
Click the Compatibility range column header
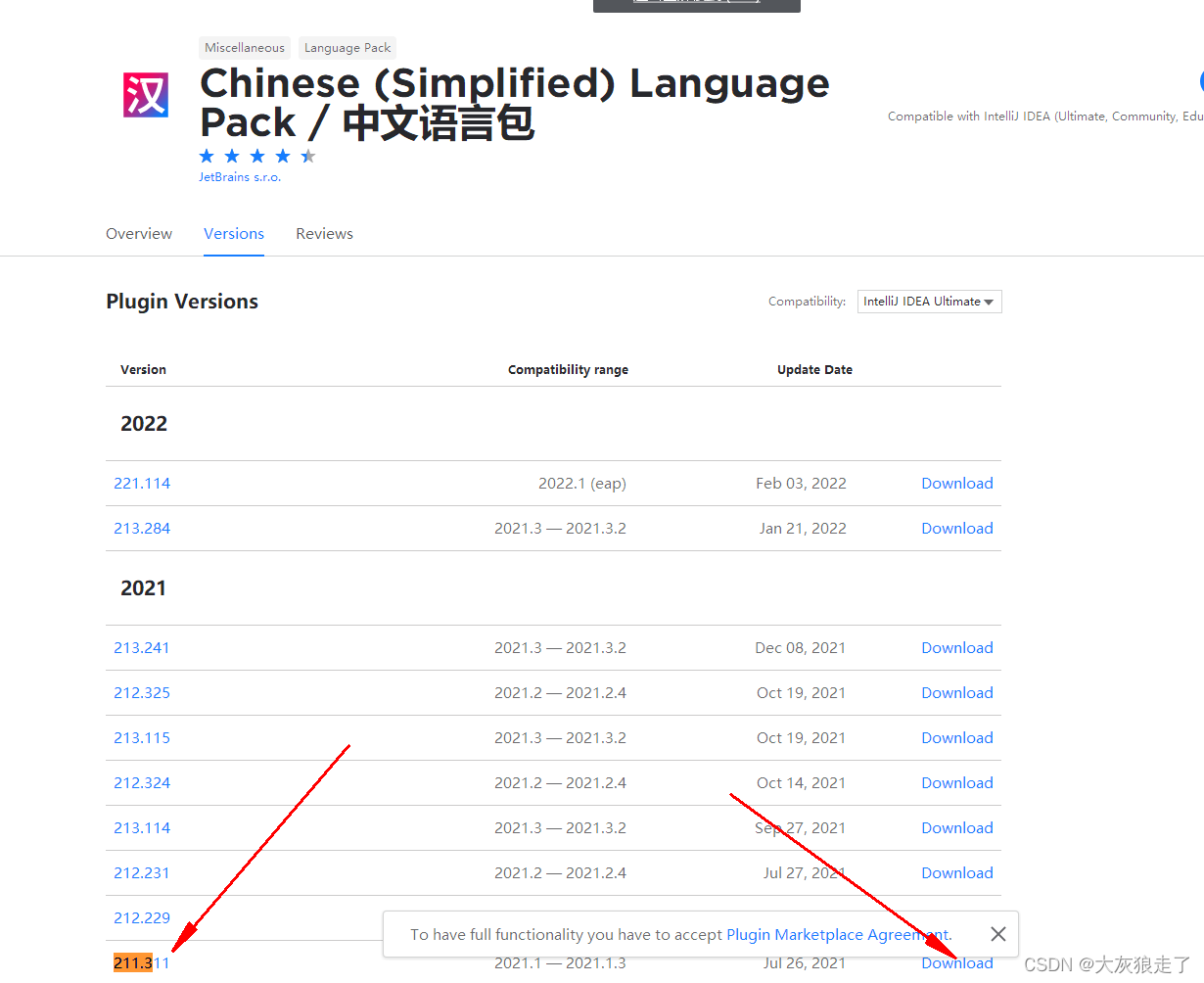pos(568,370)
